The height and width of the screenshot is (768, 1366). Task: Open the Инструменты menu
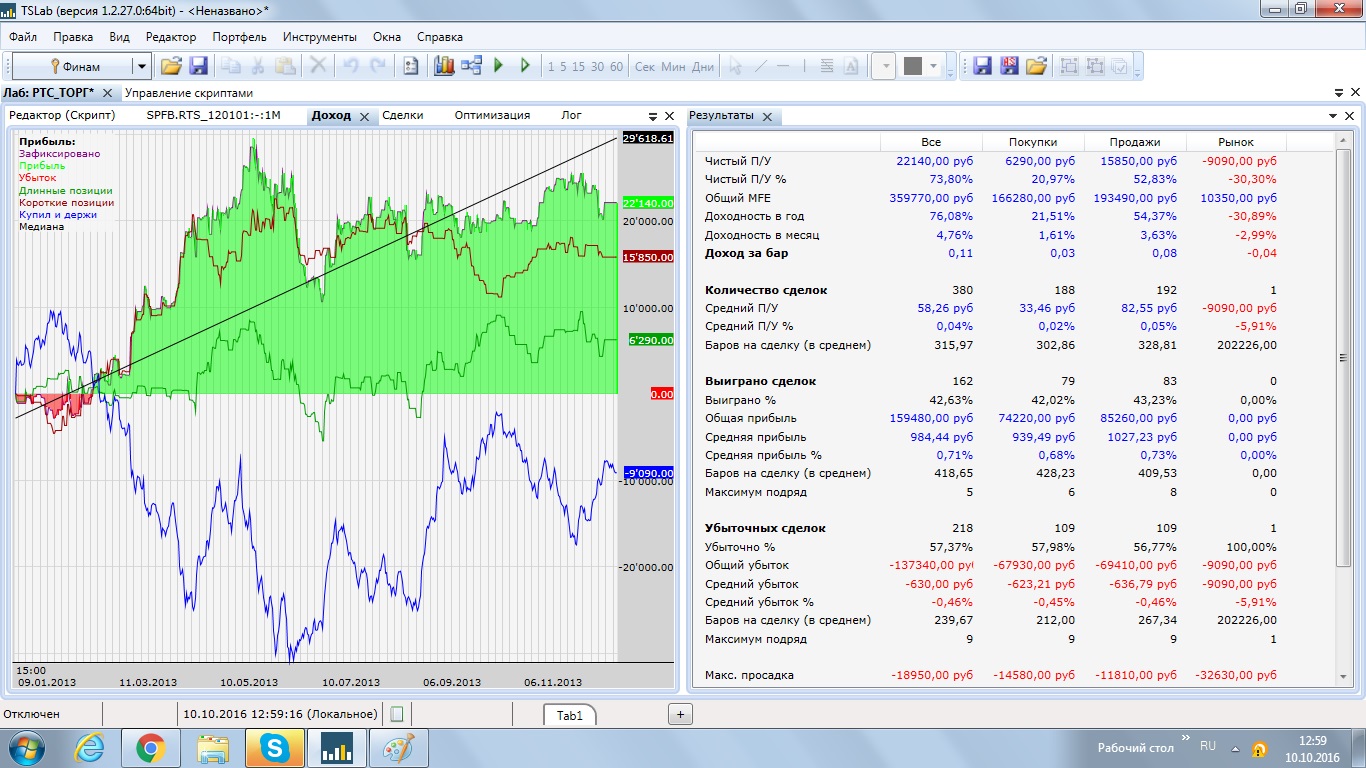point(319,37)
